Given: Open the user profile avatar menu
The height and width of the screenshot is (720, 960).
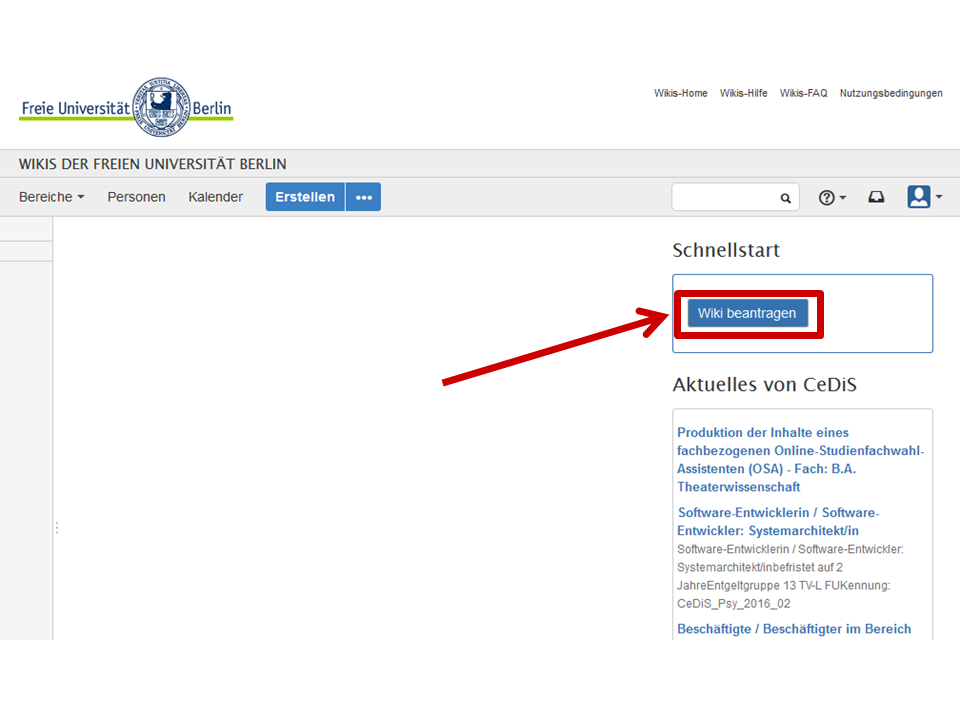Looking at the screenshot, I should 924,197.
